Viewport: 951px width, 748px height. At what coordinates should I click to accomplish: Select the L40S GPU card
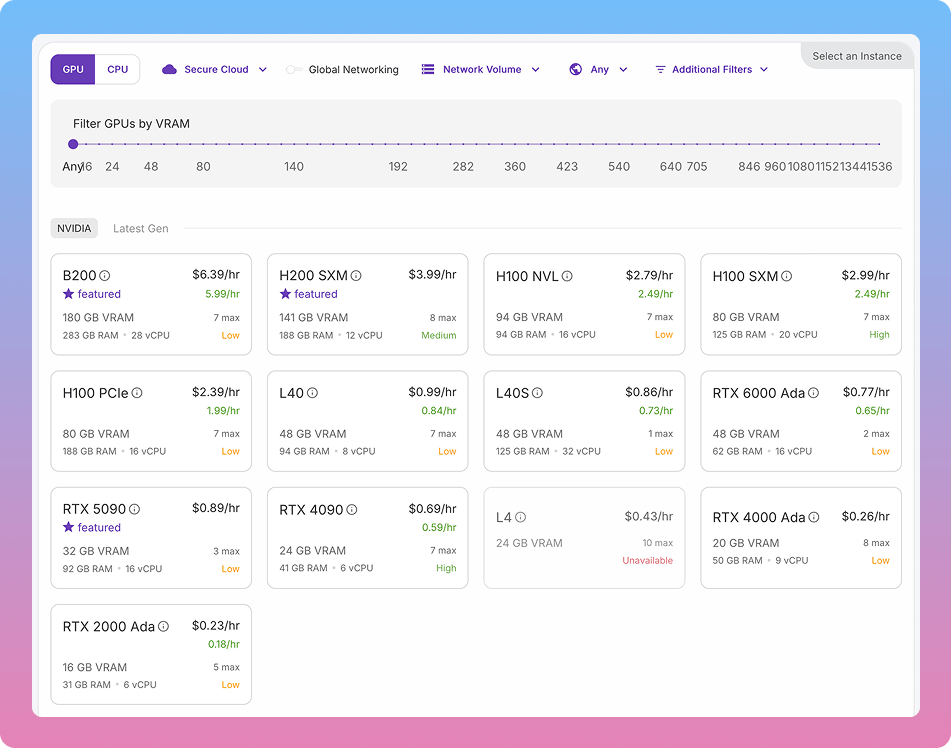(584, 421)
